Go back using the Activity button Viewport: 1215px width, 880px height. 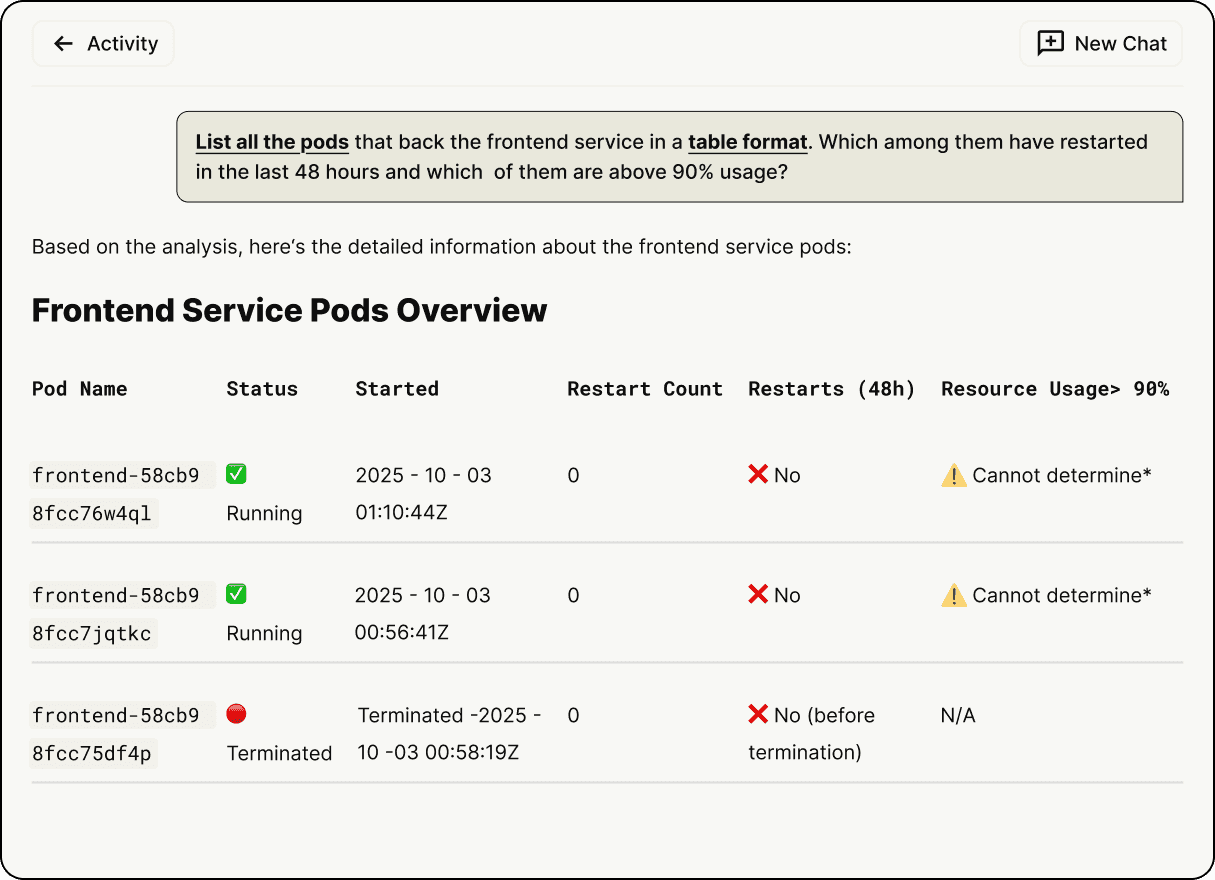[103, 44]
